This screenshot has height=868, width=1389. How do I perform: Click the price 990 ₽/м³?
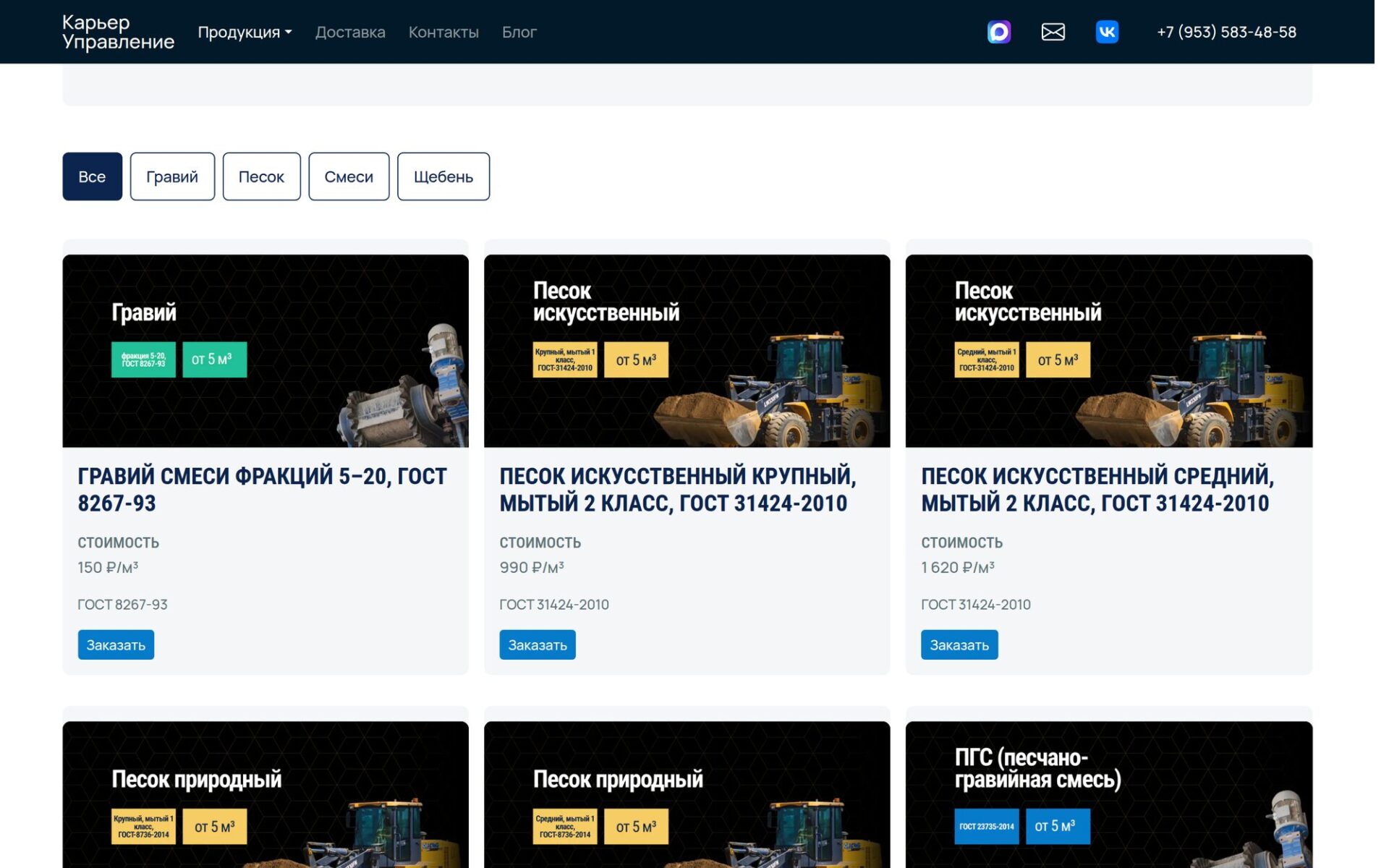coord(532,568)
